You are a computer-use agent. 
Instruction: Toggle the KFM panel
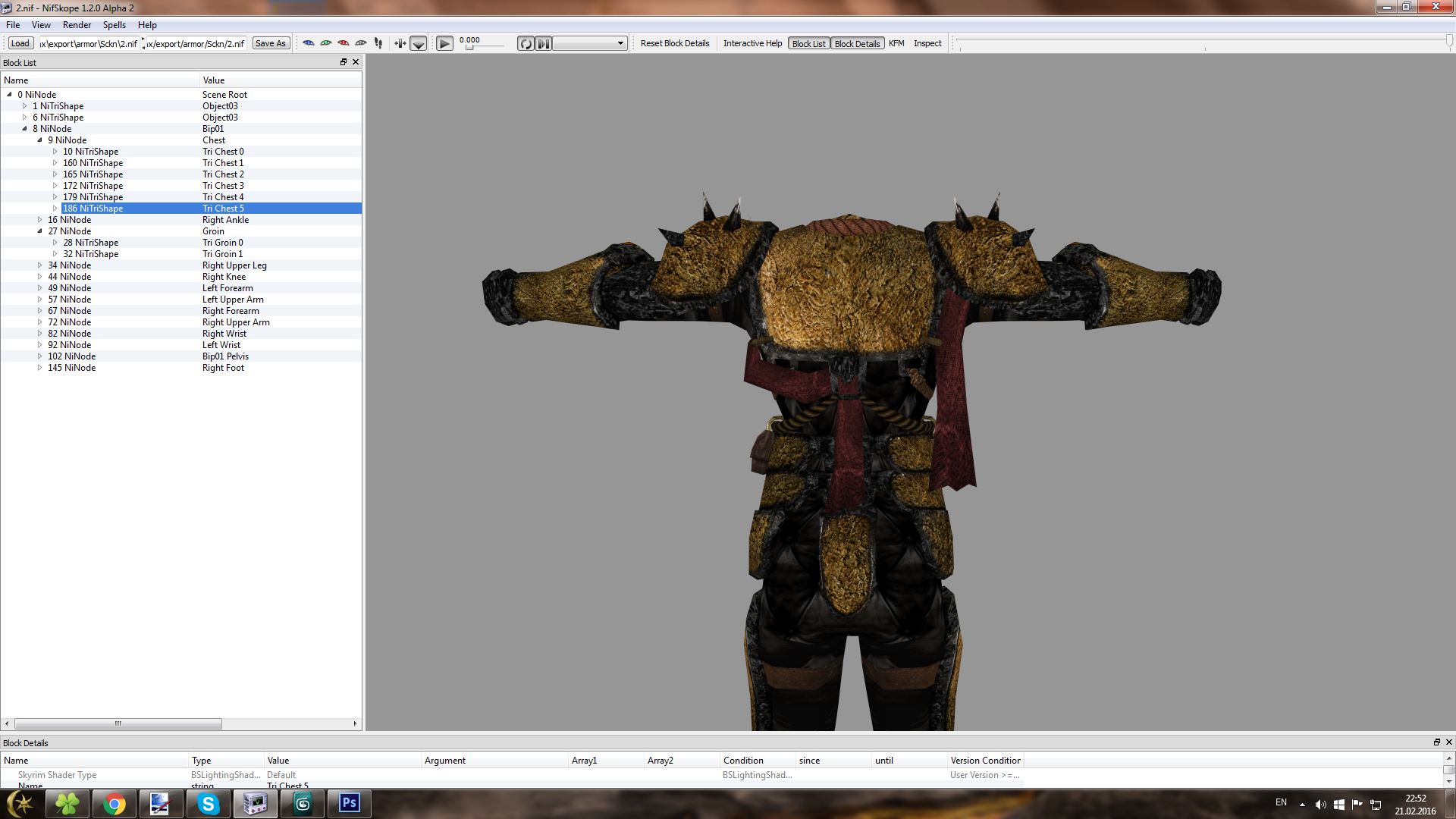[x=896, y=43]
